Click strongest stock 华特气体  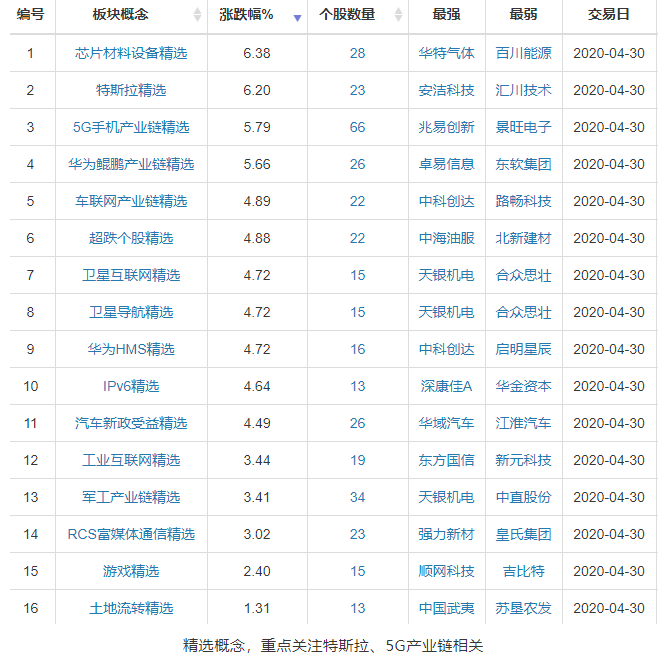[447, 53]
